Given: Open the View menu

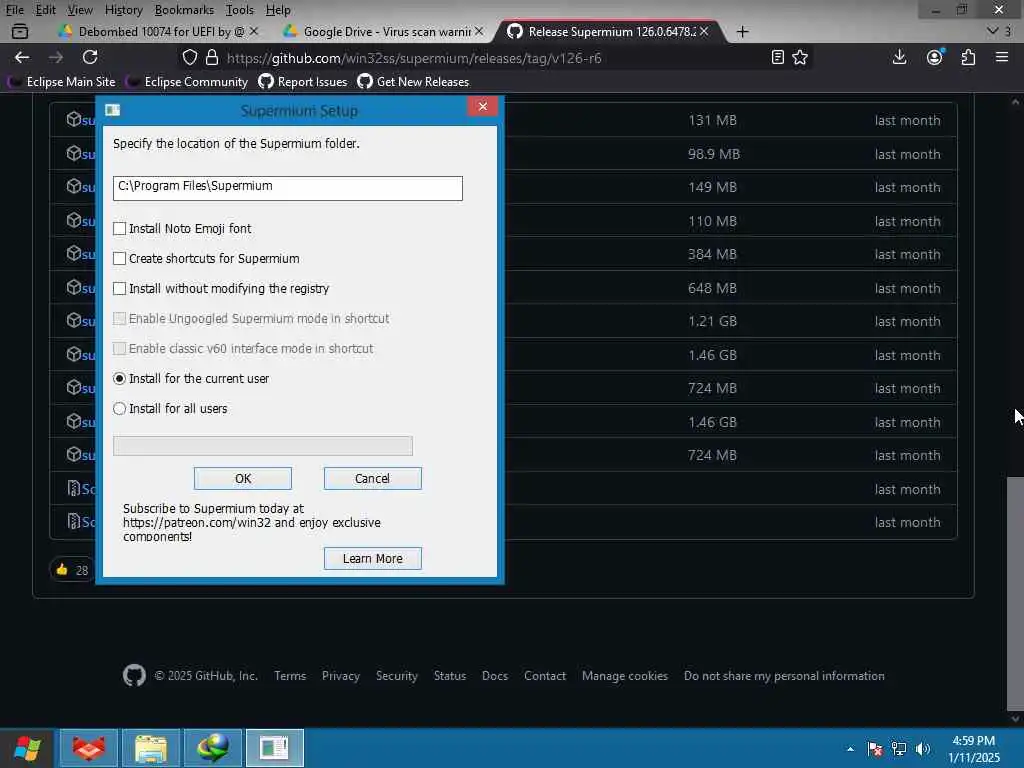Looking at the screenshot, I should point(80,10).
